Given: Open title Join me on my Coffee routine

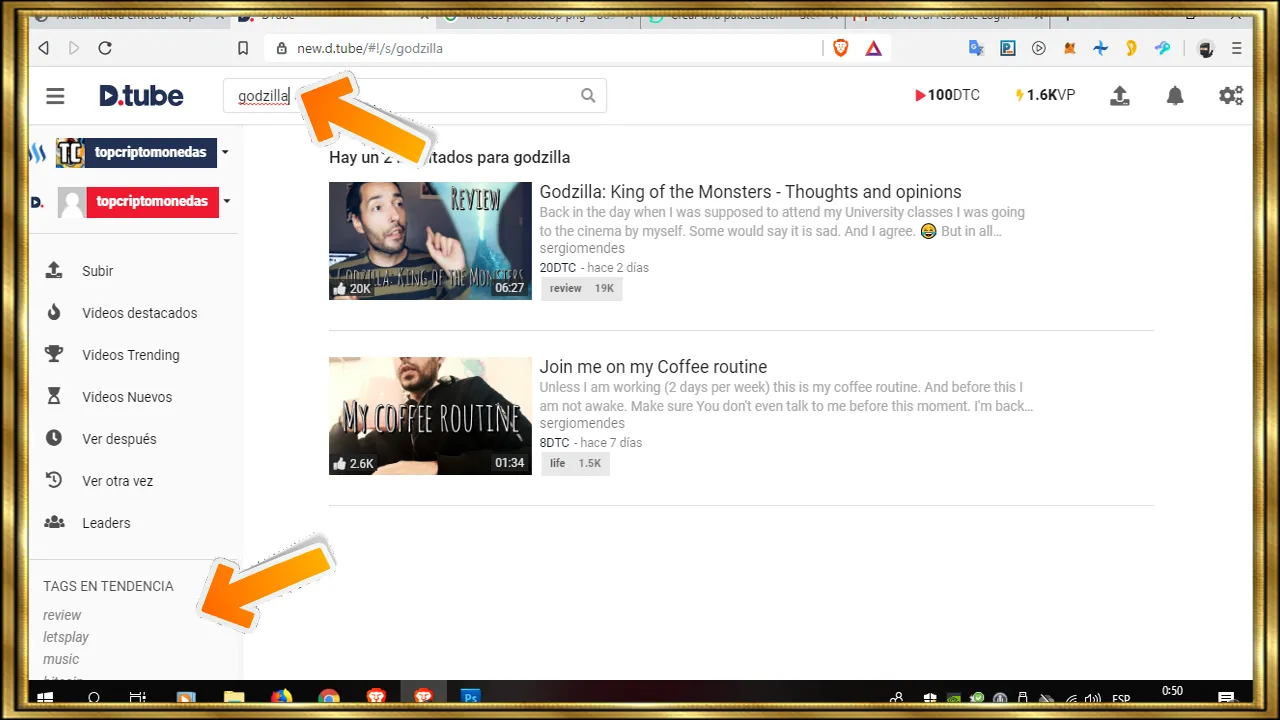Looking at the screenshot, I should pyautogui.click(x=653, y=367).
